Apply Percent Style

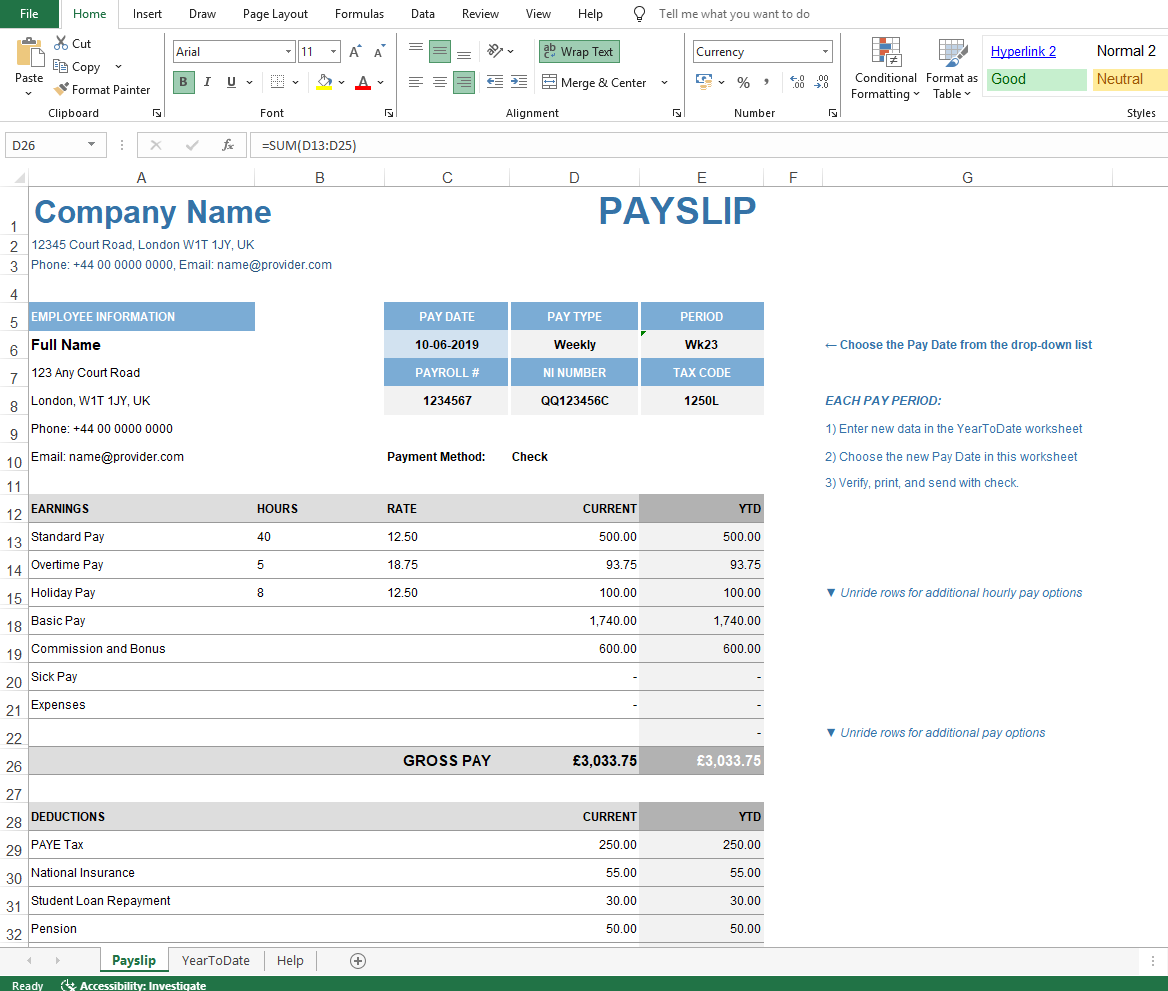pos(743,82)
